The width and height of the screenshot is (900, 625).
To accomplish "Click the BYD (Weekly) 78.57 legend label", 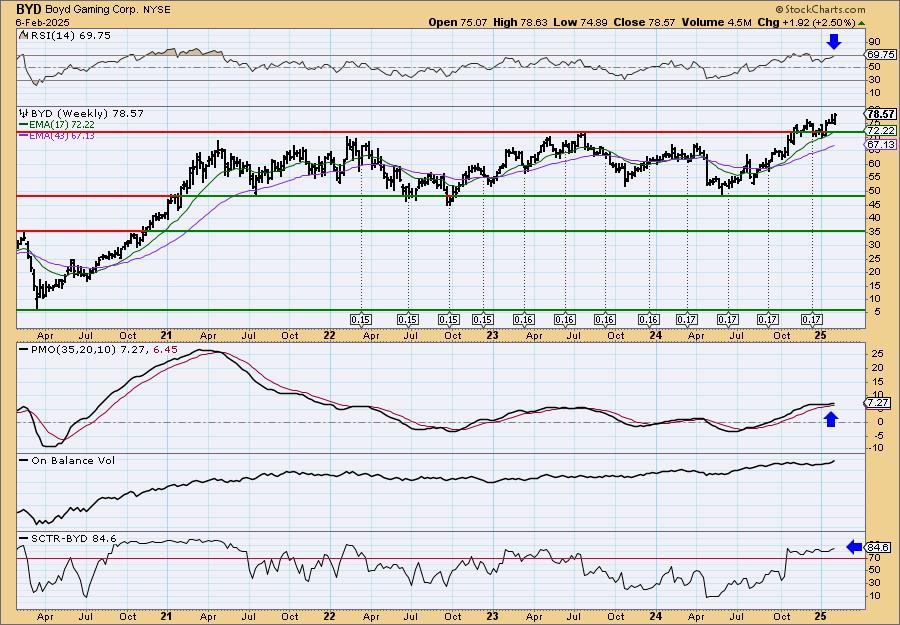I will point(87,114).
